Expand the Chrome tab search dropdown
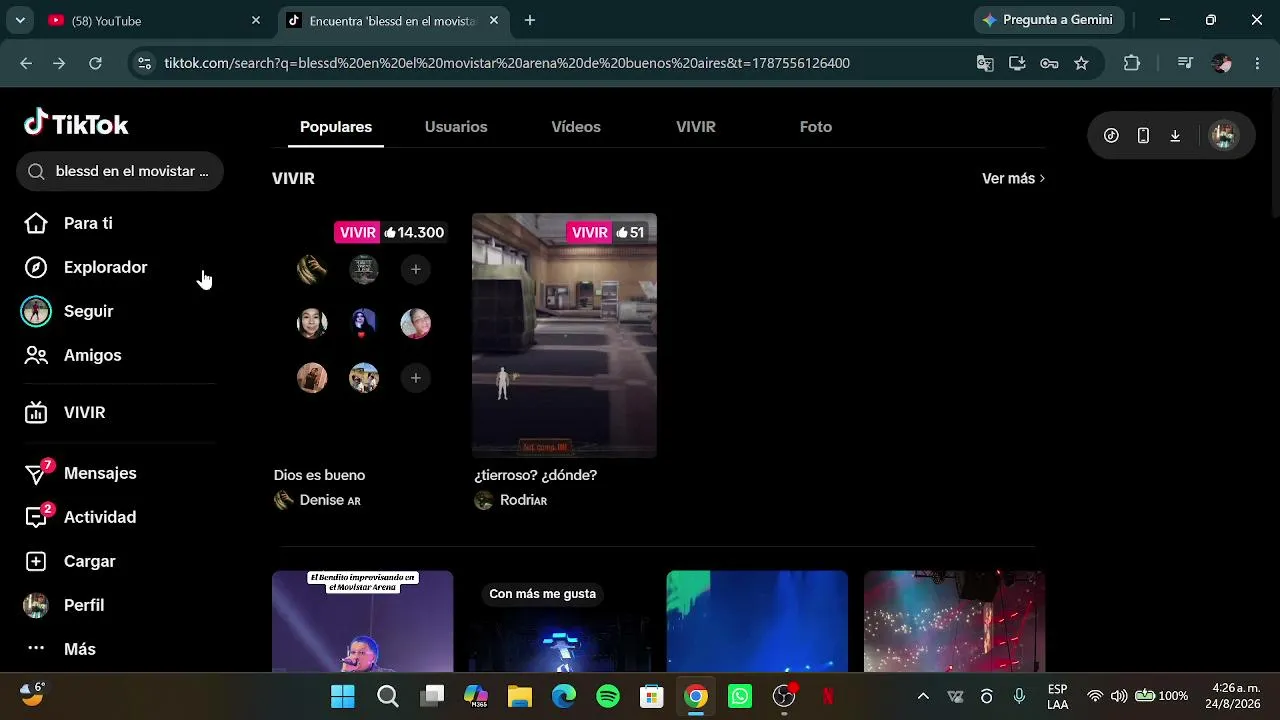1280x720 pixels. point(20,20)
